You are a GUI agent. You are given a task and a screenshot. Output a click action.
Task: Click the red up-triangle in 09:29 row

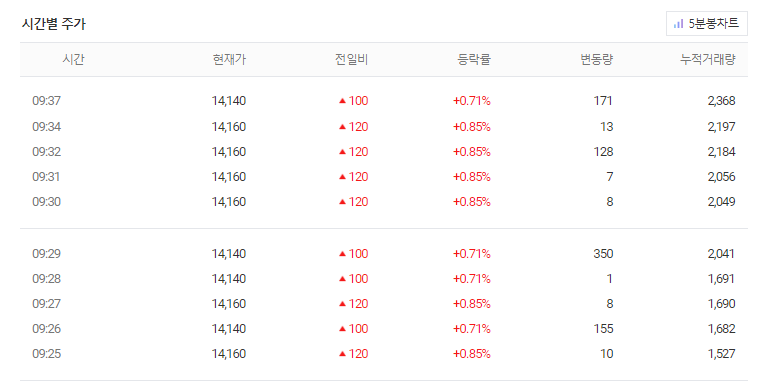point(342,254)
